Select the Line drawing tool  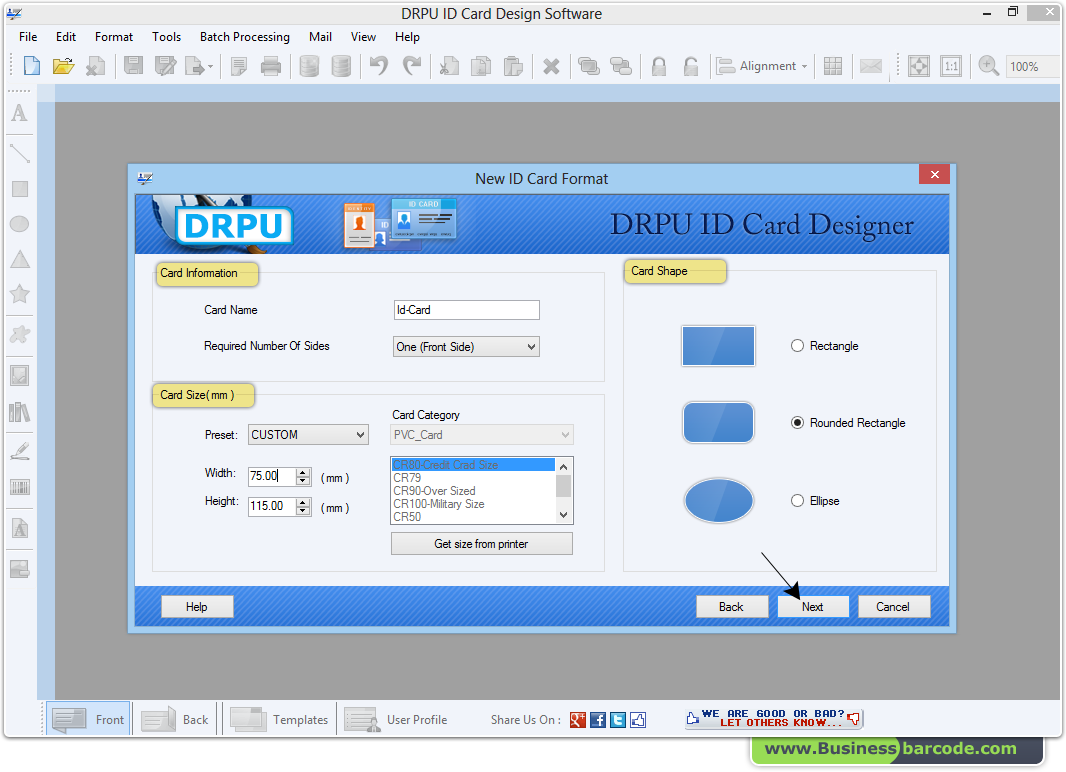point(18,153)
